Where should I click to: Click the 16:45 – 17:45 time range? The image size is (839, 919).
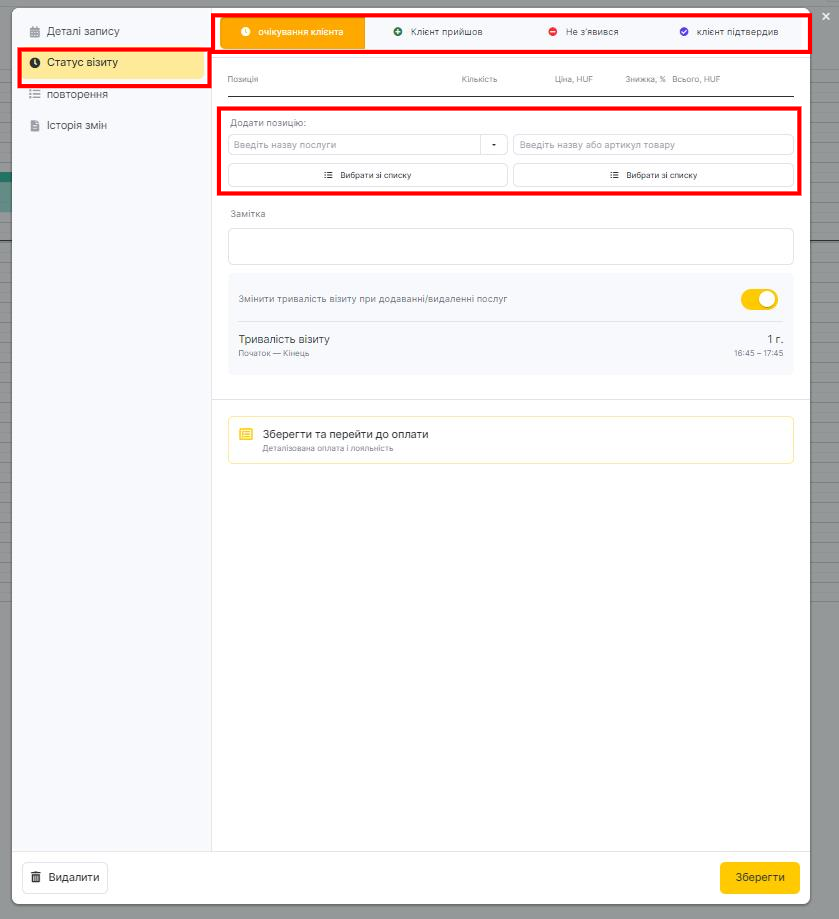point(758,353)
